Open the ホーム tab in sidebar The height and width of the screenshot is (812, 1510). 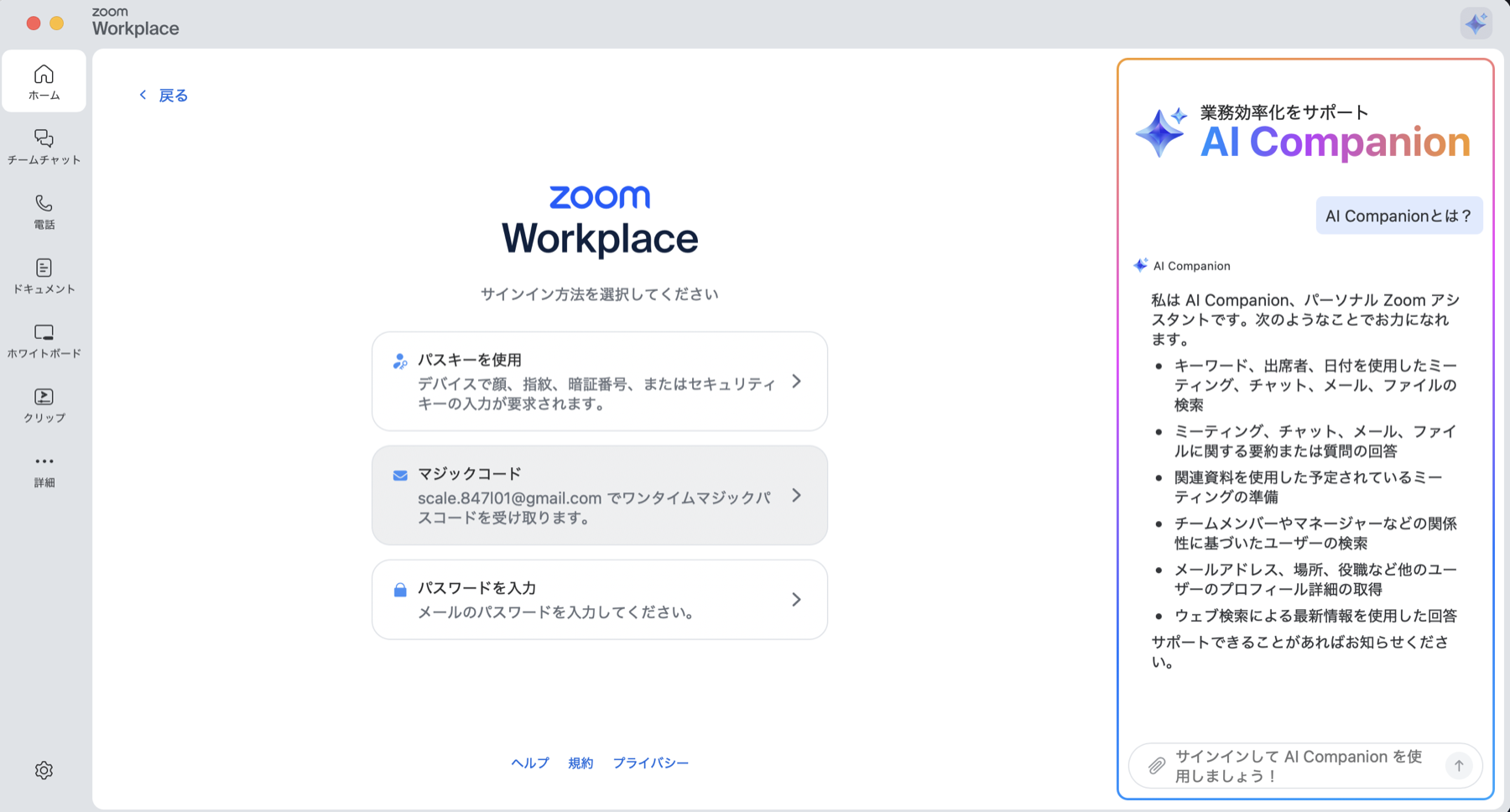[44, 81]
